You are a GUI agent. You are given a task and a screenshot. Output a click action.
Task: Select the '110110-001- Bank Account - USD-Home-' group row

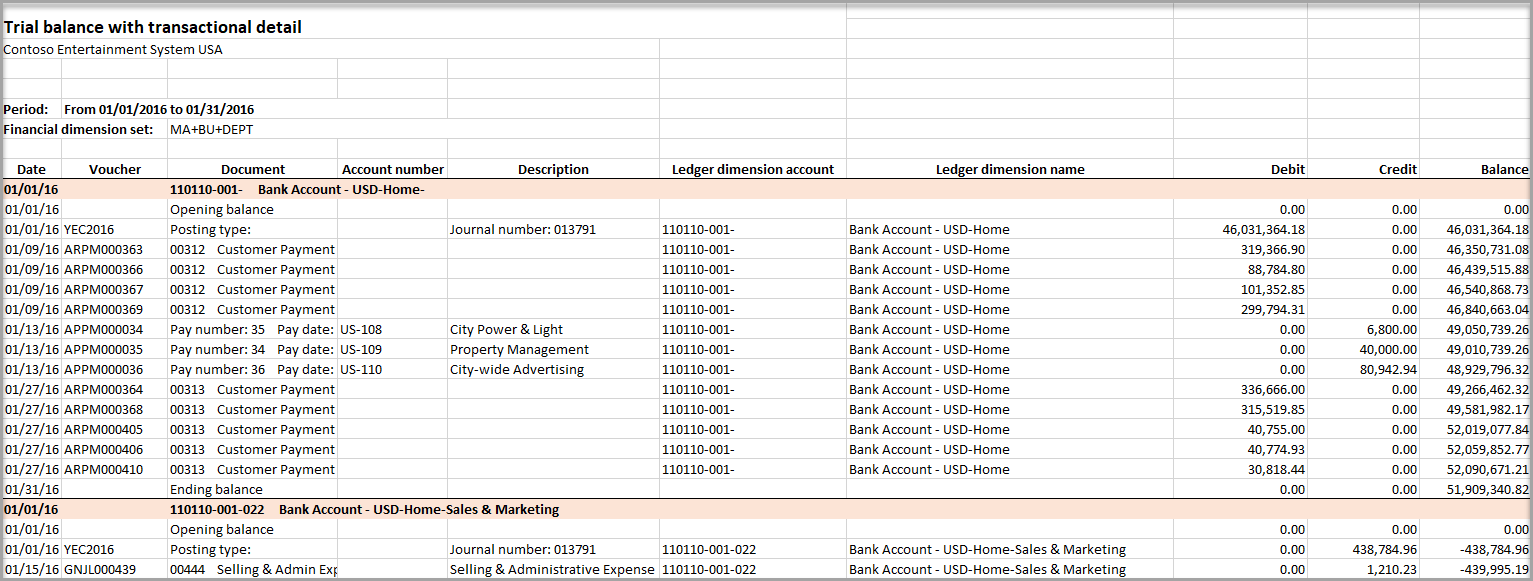coord(765,189)
